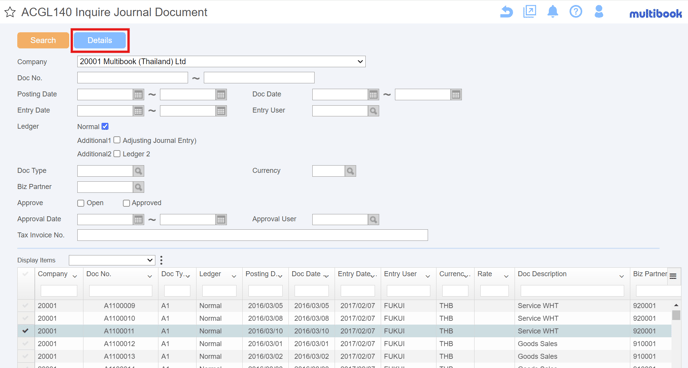Select the A1100013 document number cell
Viewport: 688px width, 368px height.
point(119,357)
